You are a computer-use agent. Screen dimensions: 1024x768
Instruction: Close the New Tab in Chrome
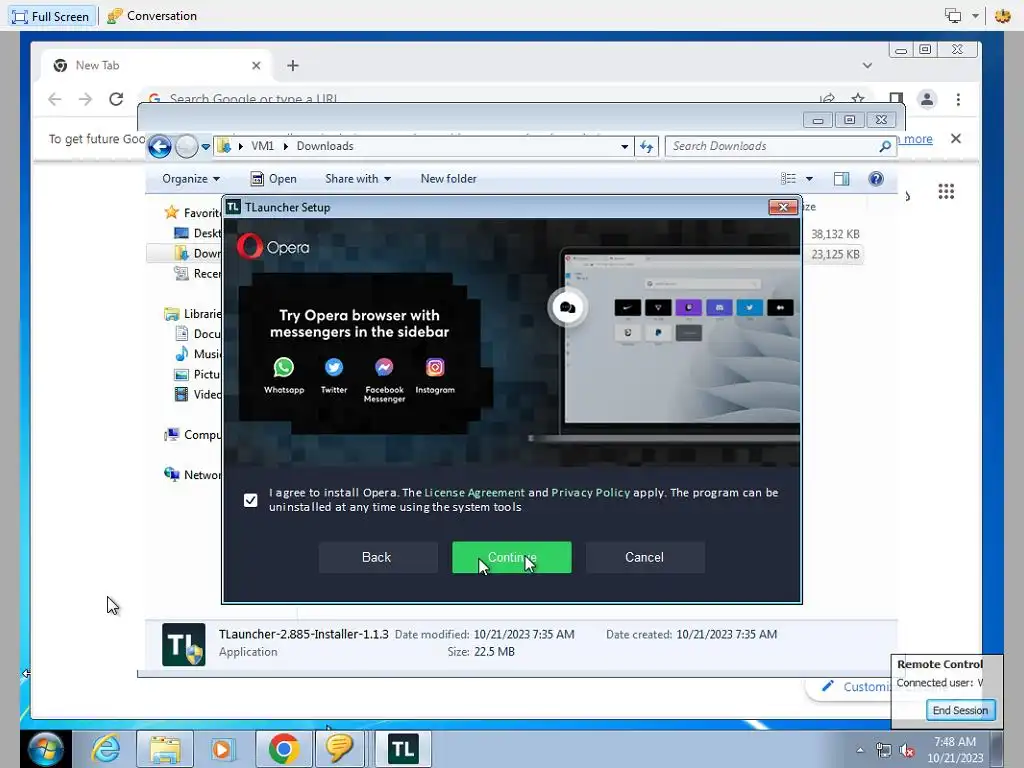coord(256,65)
